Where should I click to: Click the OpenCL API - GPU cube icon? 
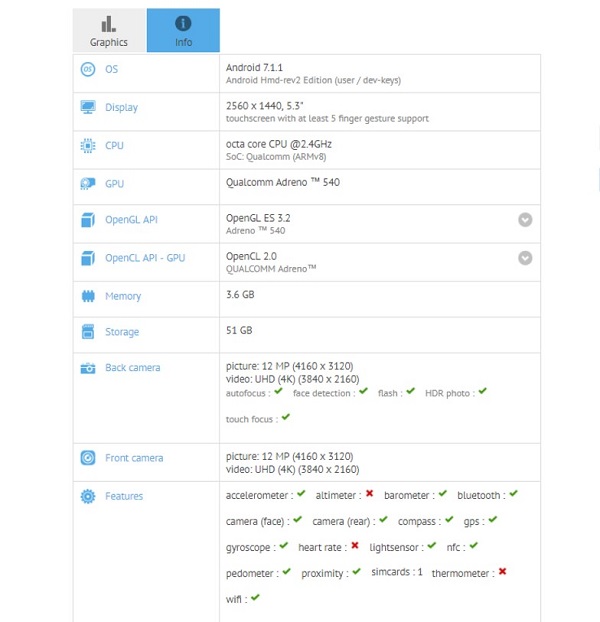[x=88, y=258]
